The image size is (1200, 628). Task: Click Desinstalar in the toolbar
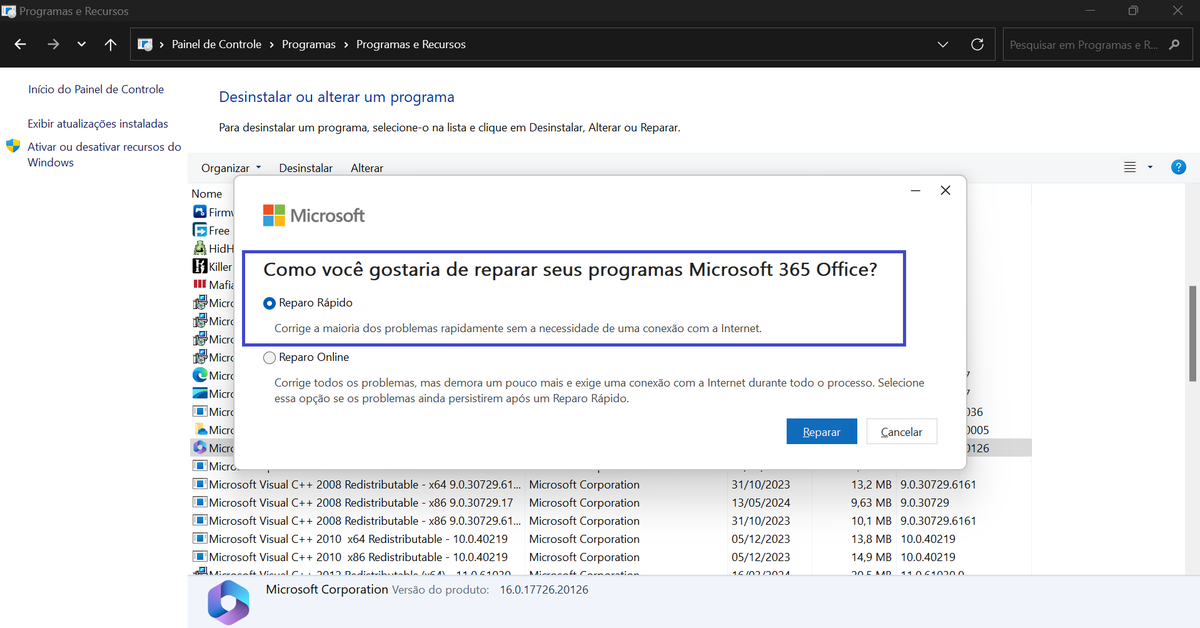click(x=306, y=168)
